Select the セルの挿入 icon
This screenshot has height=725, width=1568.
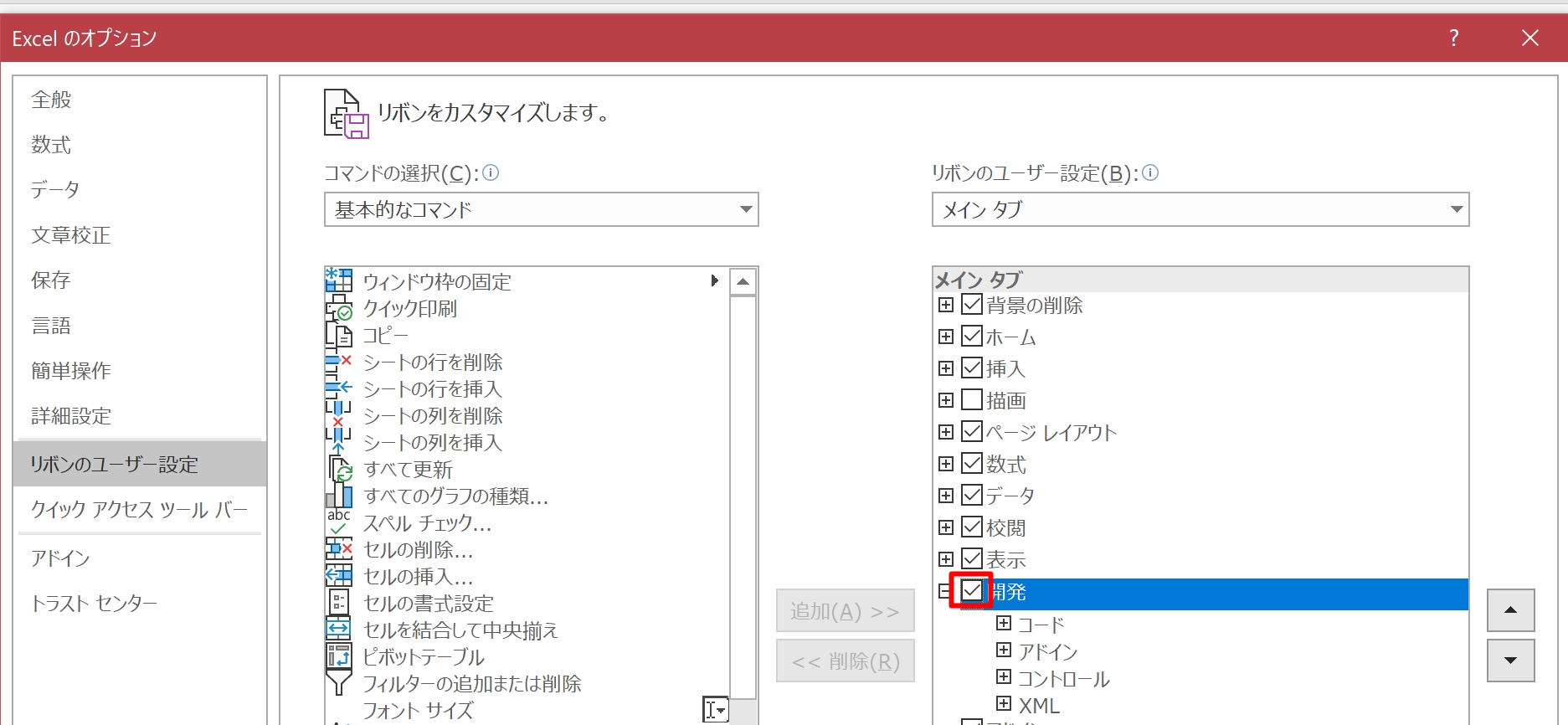338,576
